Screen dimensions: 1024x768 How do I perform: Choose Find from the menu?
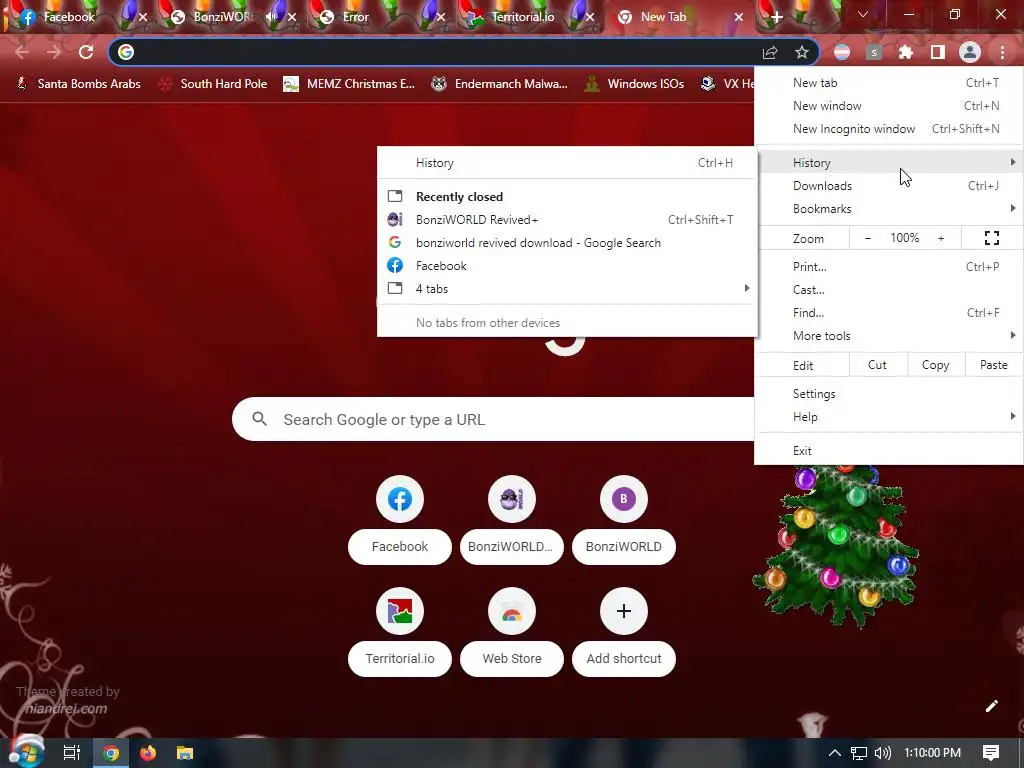pos(889,313)
